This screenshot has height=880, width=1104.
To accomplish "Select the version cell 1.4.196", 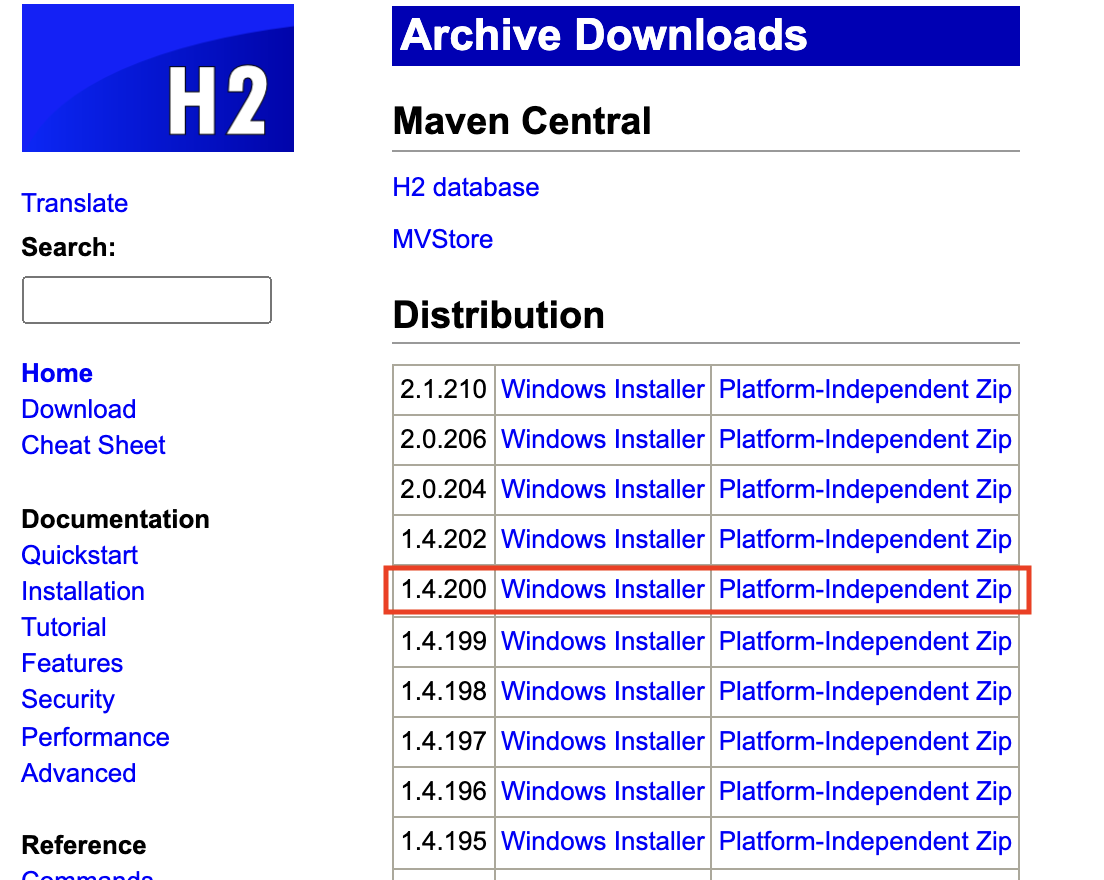I will (444, 791).
